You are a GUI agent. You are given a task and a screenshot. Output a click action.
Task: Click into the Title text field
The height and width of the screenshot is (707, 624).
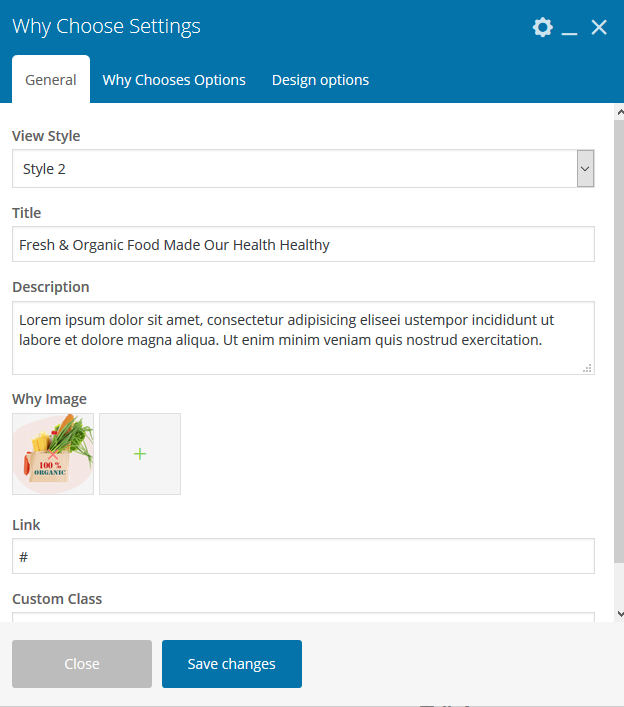(303, 244)
